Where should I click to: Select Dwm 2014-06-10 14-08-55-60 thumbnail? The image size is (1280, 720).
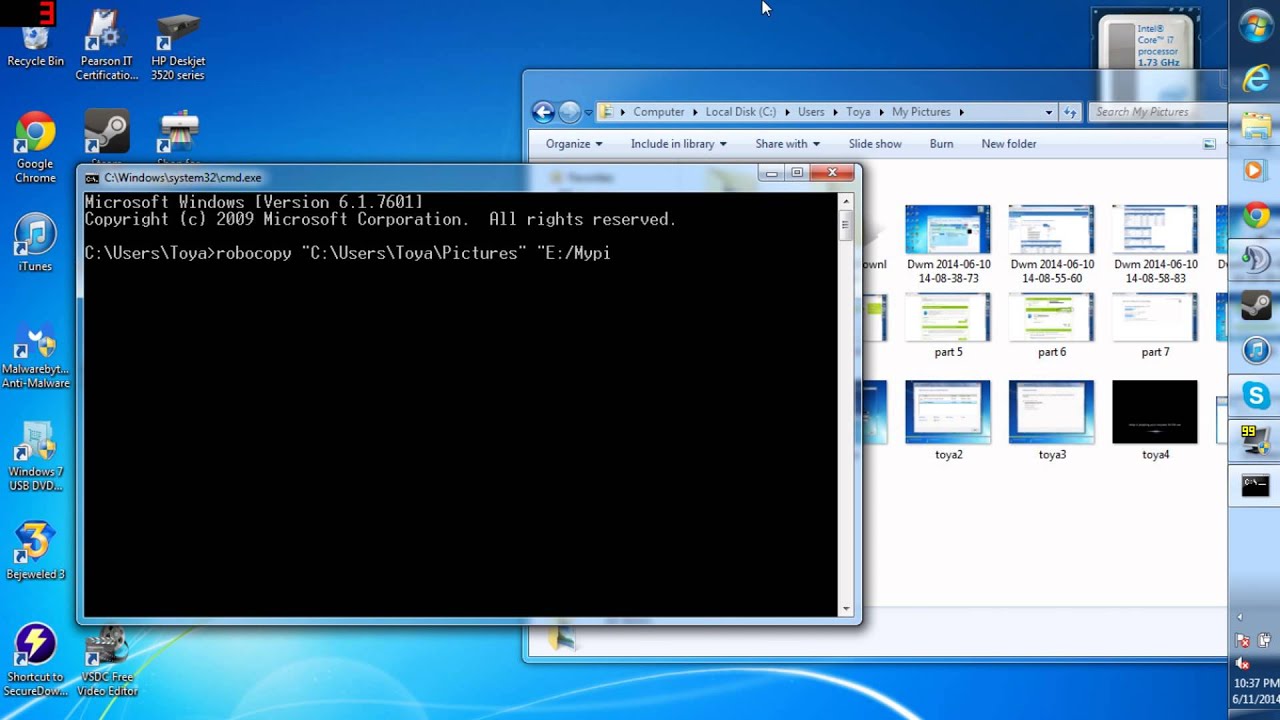pos(1052,244)
